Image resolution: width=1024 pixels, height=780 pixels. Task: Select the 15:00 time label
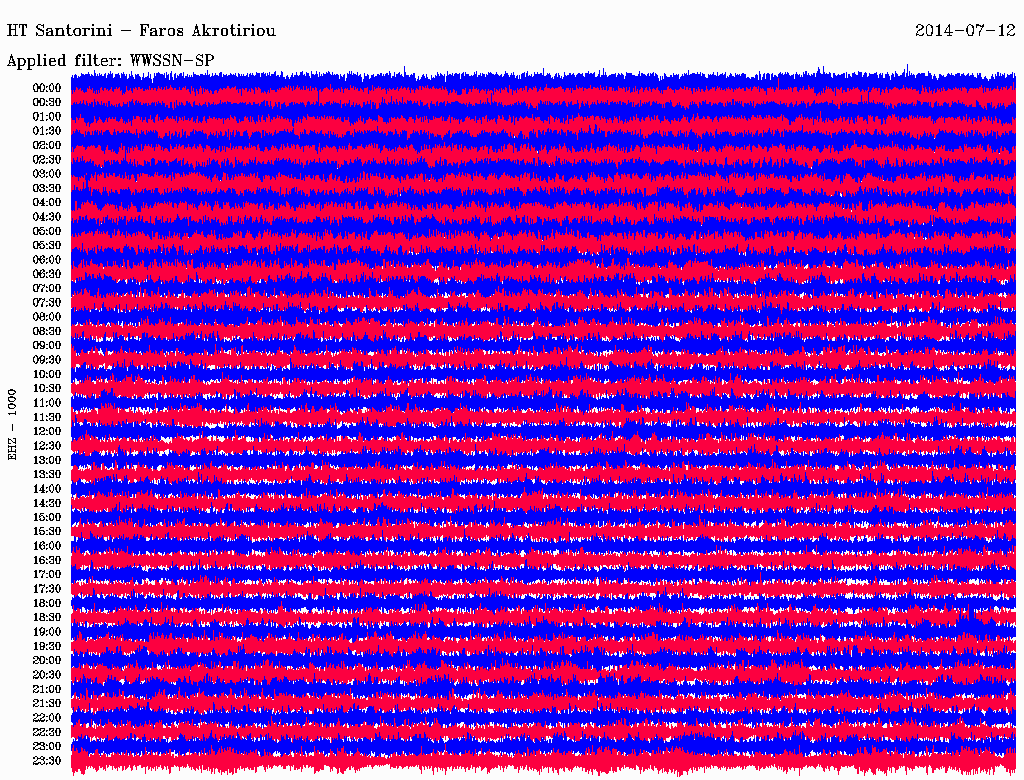click(x=47, y=517)
